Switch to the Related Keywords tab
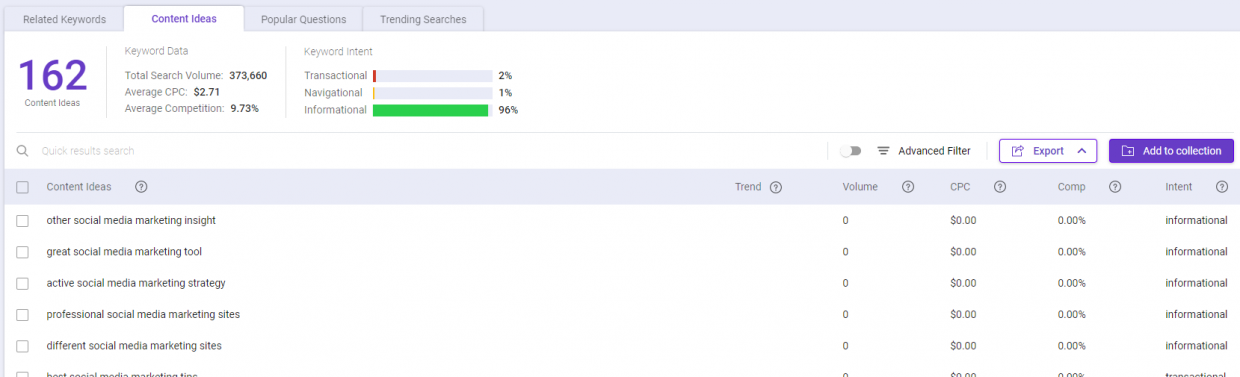 coord(64,19)
